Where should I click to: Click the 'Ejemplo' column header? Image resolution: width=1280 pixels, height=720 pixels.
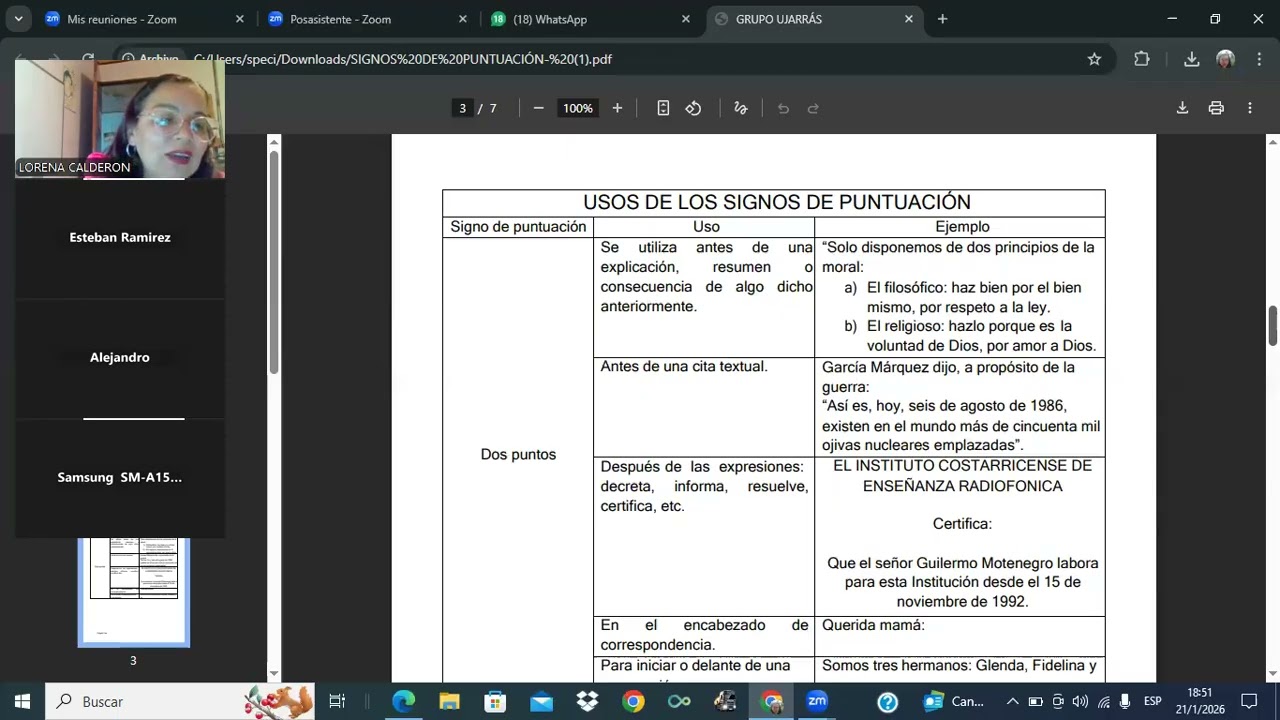click(x=962, y=227)
